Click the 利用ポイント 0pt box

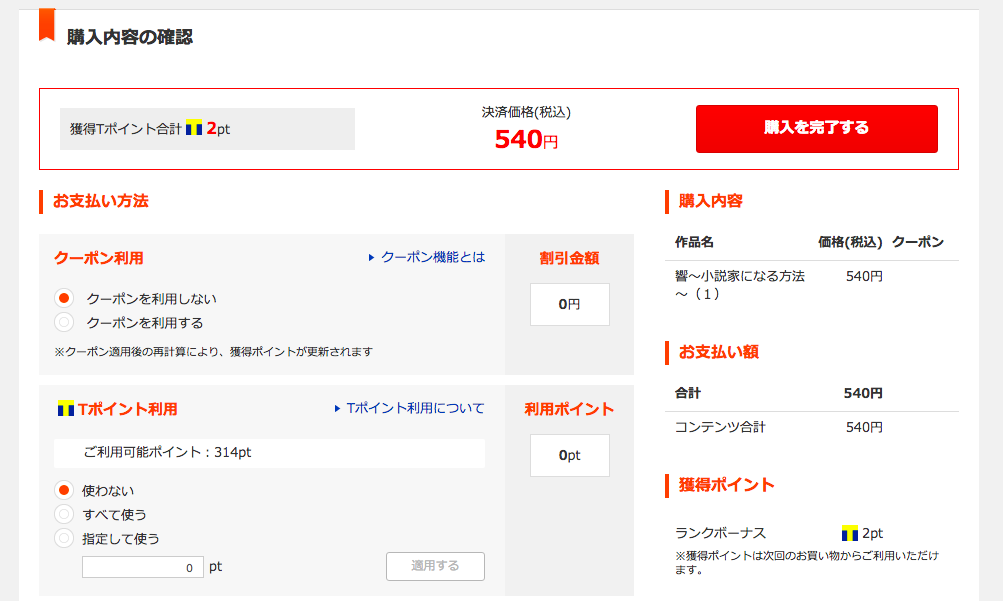pos(569,455)
